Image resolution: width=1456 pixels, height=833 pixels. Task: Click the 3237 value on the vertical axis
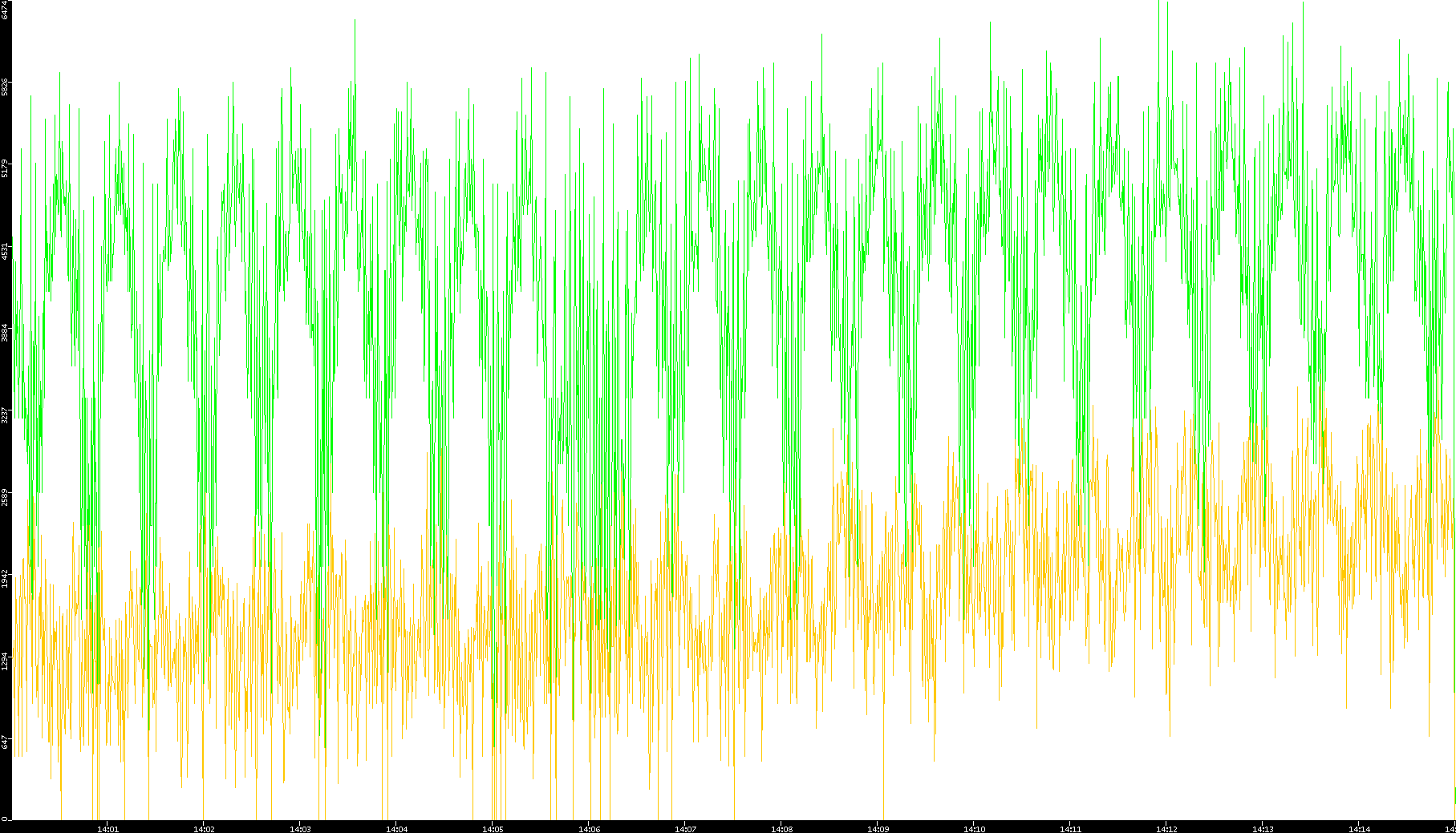5,416
